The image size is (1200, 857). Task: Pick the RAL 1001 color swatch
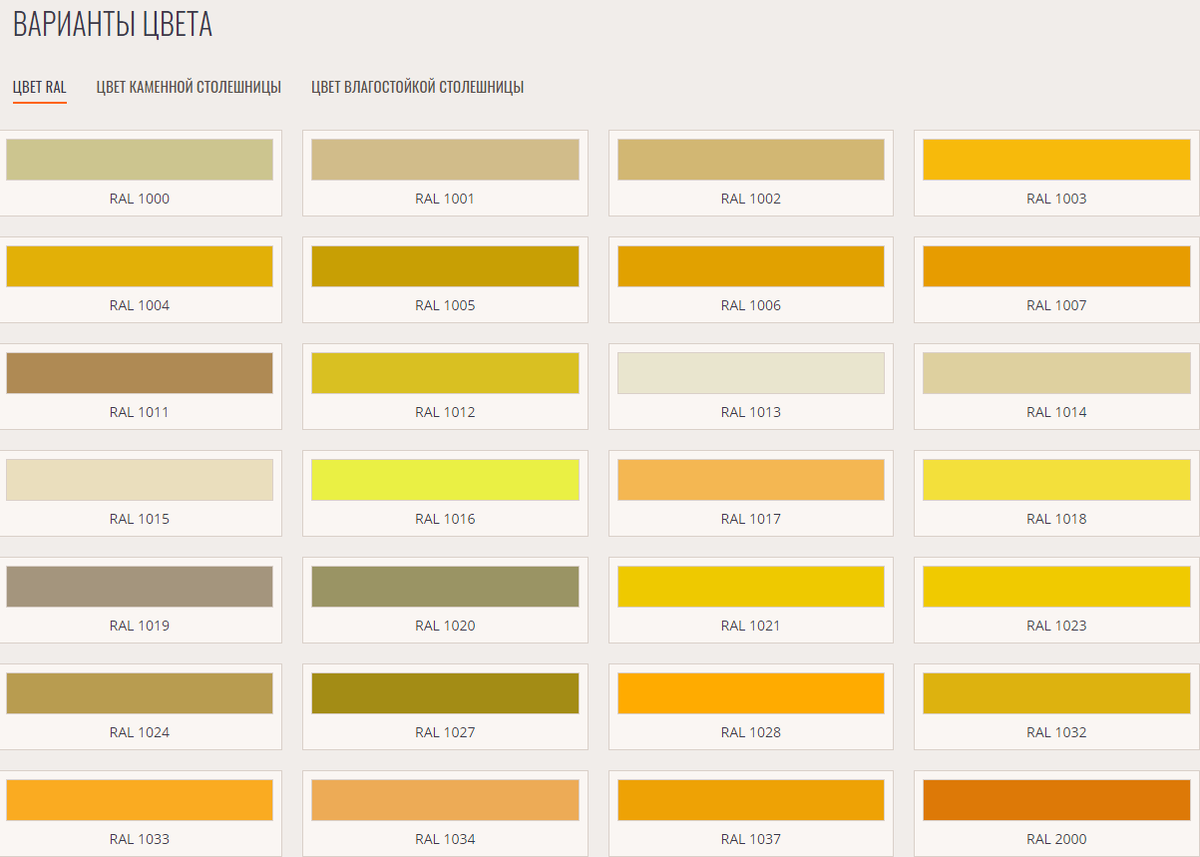tap(445, 160)
